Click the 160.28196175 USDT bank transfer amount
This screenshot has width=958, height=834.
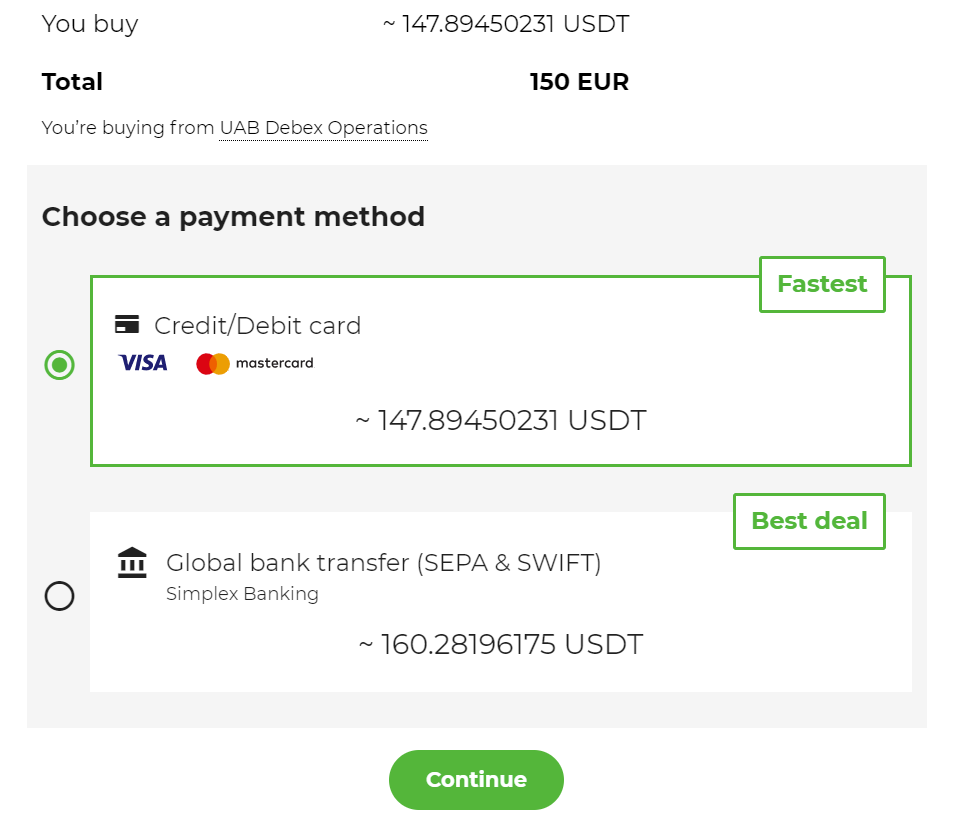[501, 644]
